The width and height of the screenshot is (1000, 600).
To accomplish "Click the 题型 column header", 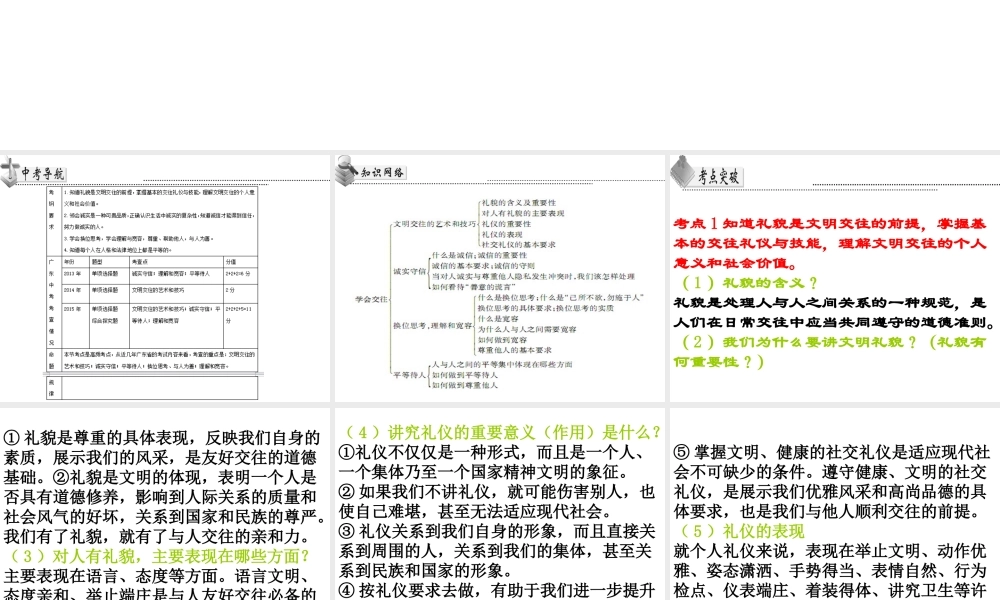I will click(110, 262).
